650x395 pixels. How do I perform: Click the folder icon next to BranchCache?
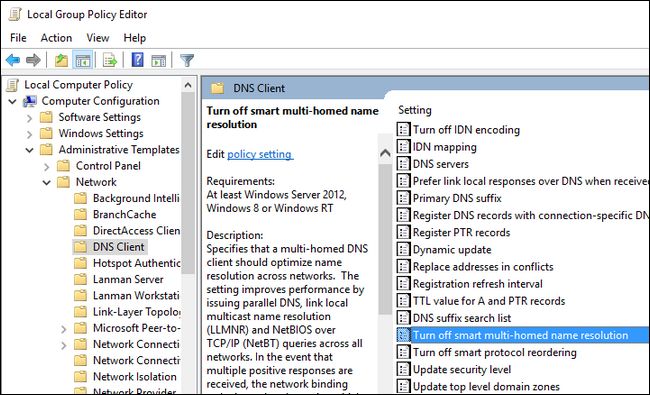pos(80,214)
